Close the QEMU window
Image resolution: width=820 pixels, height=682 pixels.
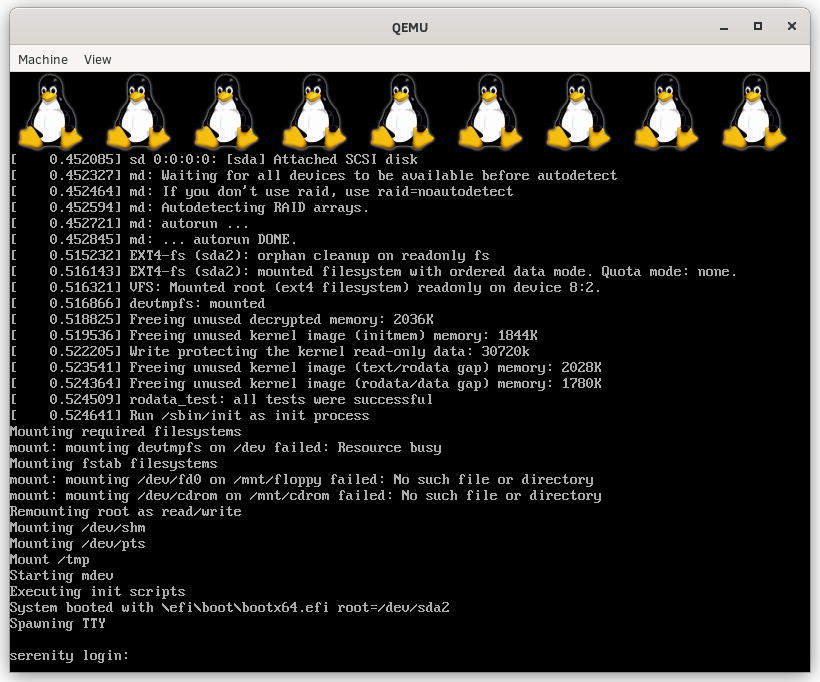[x=791, y=26]
